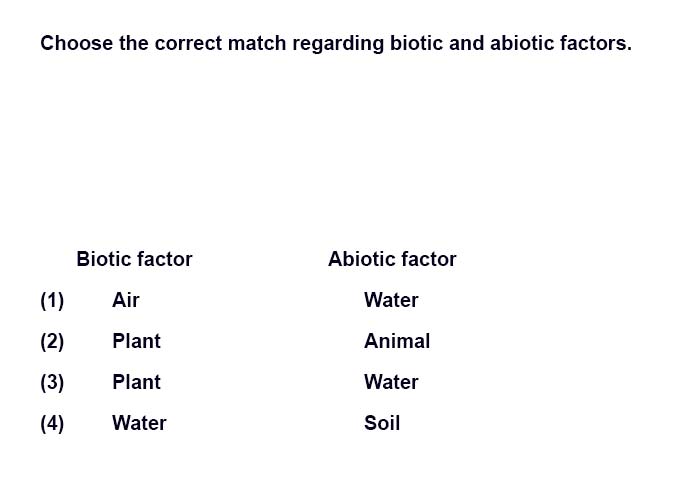Select option (2) number label
700x500 pixels.
[52, 342]
